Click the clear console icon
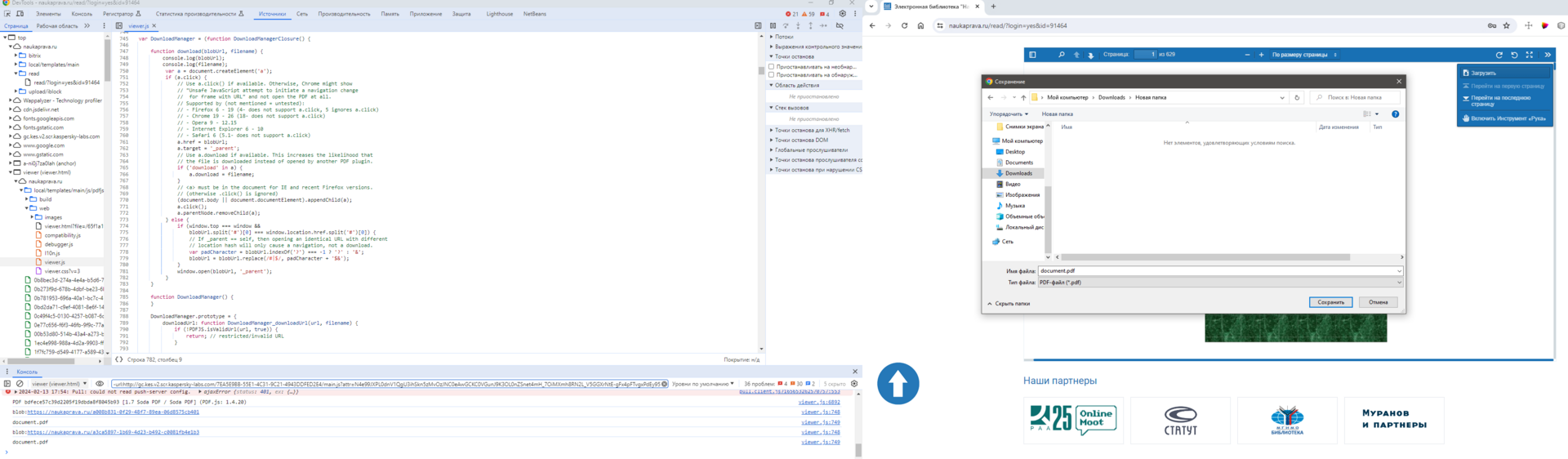1568x459 pixels. [x=20, y=384]
